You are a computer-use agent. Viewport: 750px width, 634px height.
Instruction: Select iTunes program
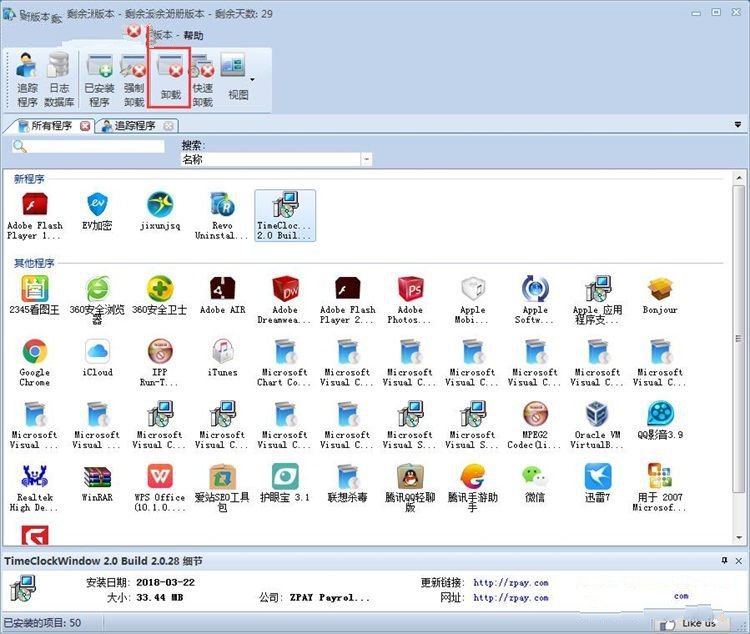[222, 358]
